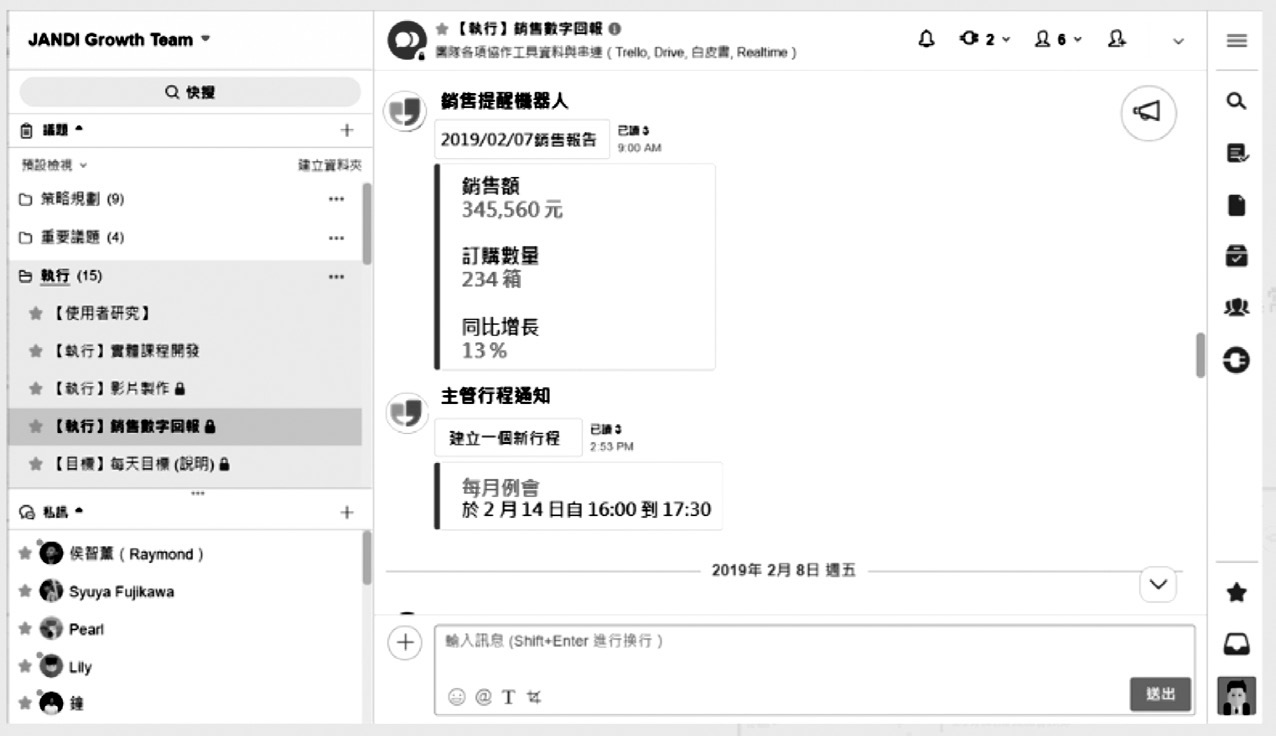Toggle star on 每天目標 topic
Viewport: 1276px width, 736px height.
(x=36, y=465)
